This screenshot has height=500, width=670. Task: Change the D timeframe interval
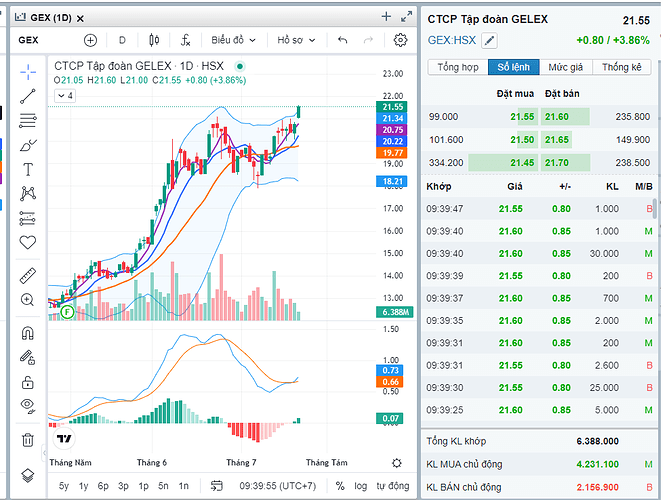(x=122, y=40)
